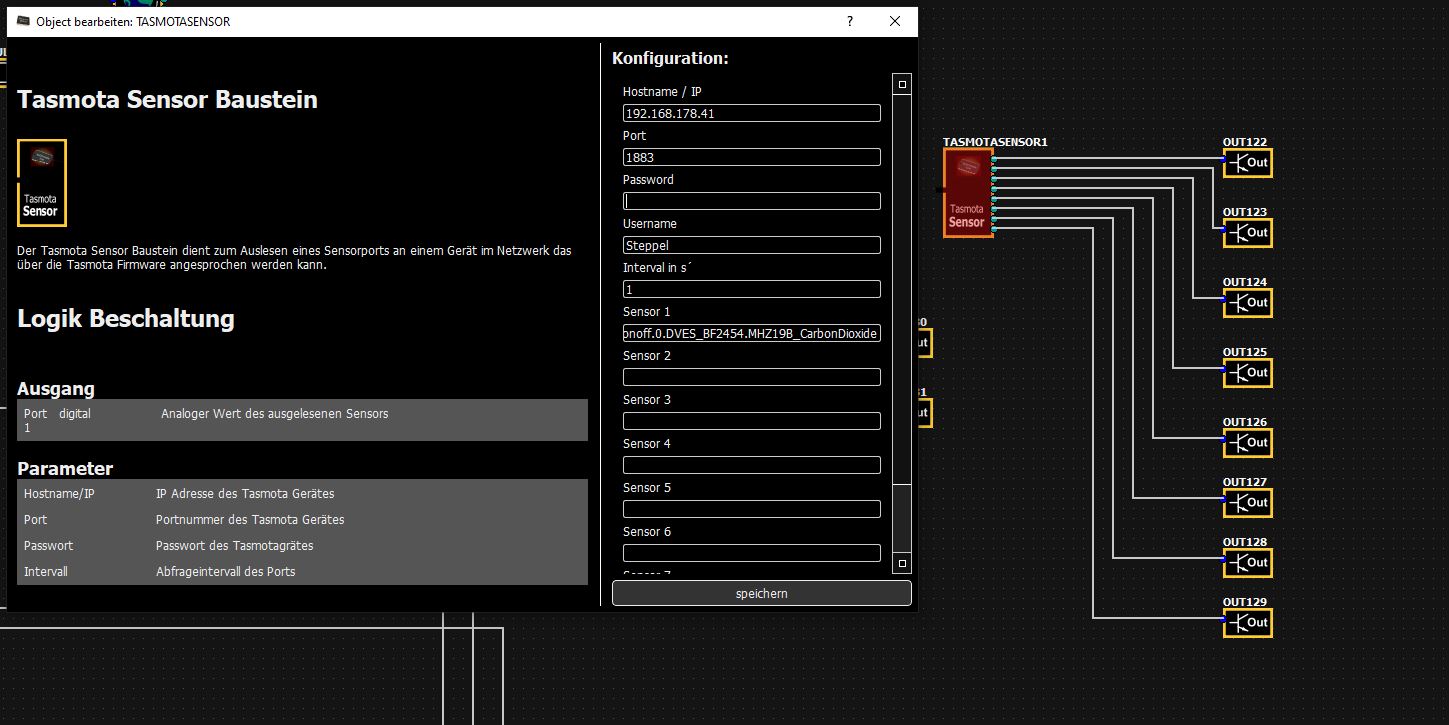Select the OUT123 output block
The height and width of the screenshot is (725, 1449).
(1248, 233)
